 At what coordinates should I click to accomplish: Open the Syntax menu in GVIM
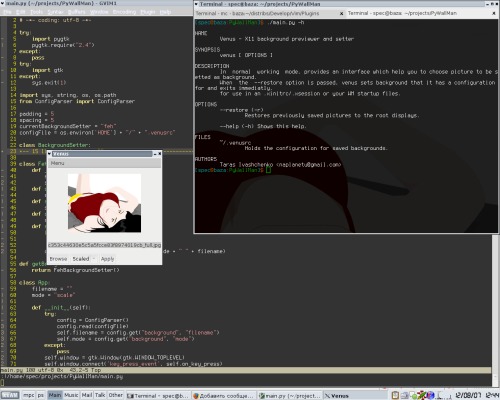(x=56, y=12)
